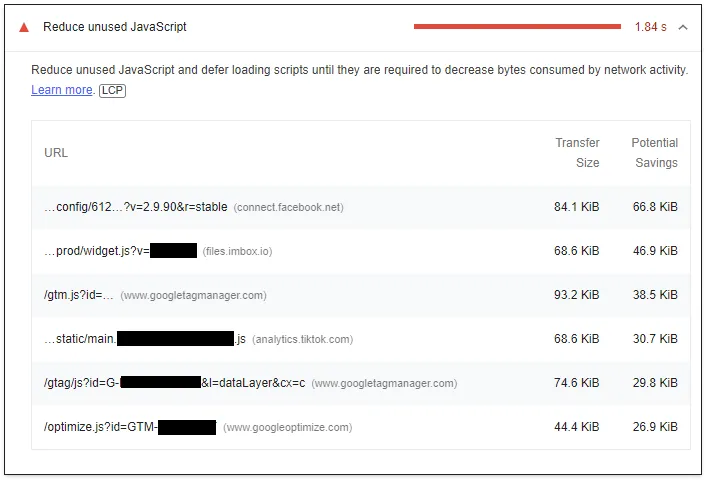
Task: Click the Potential Savings column header
Action: point(654,153)
